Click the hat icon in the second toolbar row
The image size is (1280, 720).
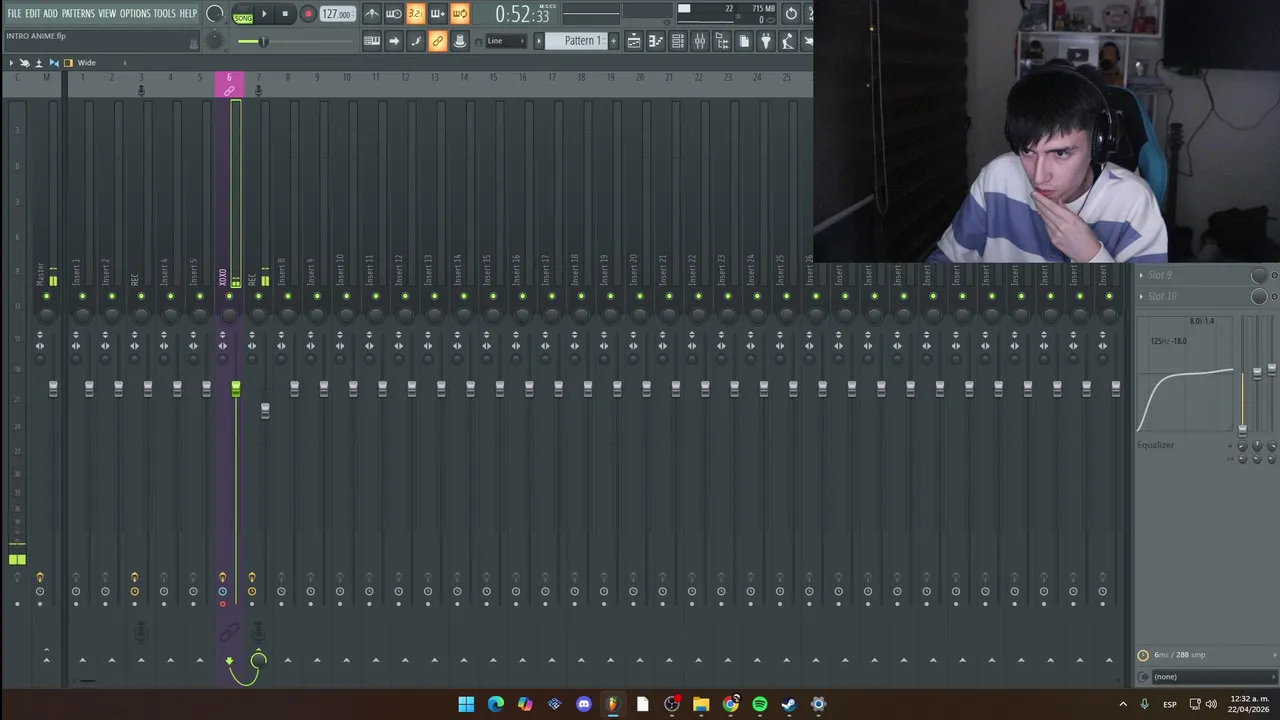click(459, 41)
